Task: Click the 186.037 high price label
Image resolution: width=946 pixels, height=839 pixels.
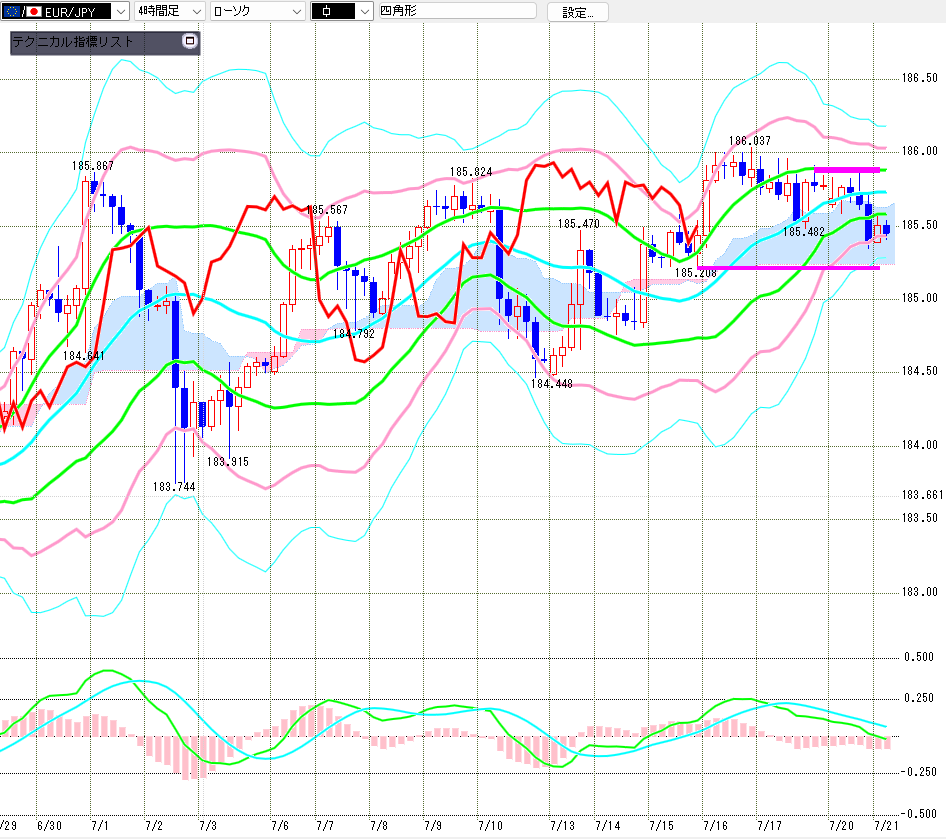Action: [749, 141]
